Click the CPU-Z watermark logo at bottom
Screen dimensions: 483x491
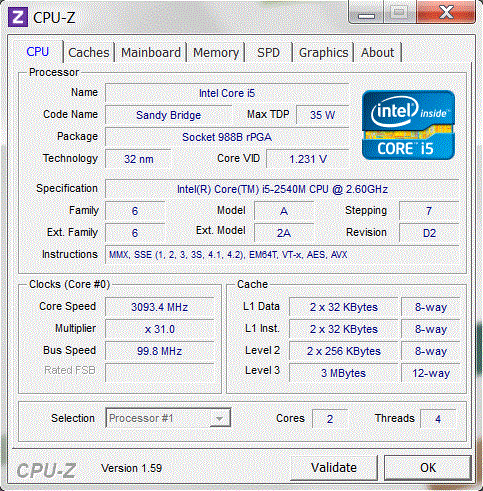[46, 470]
